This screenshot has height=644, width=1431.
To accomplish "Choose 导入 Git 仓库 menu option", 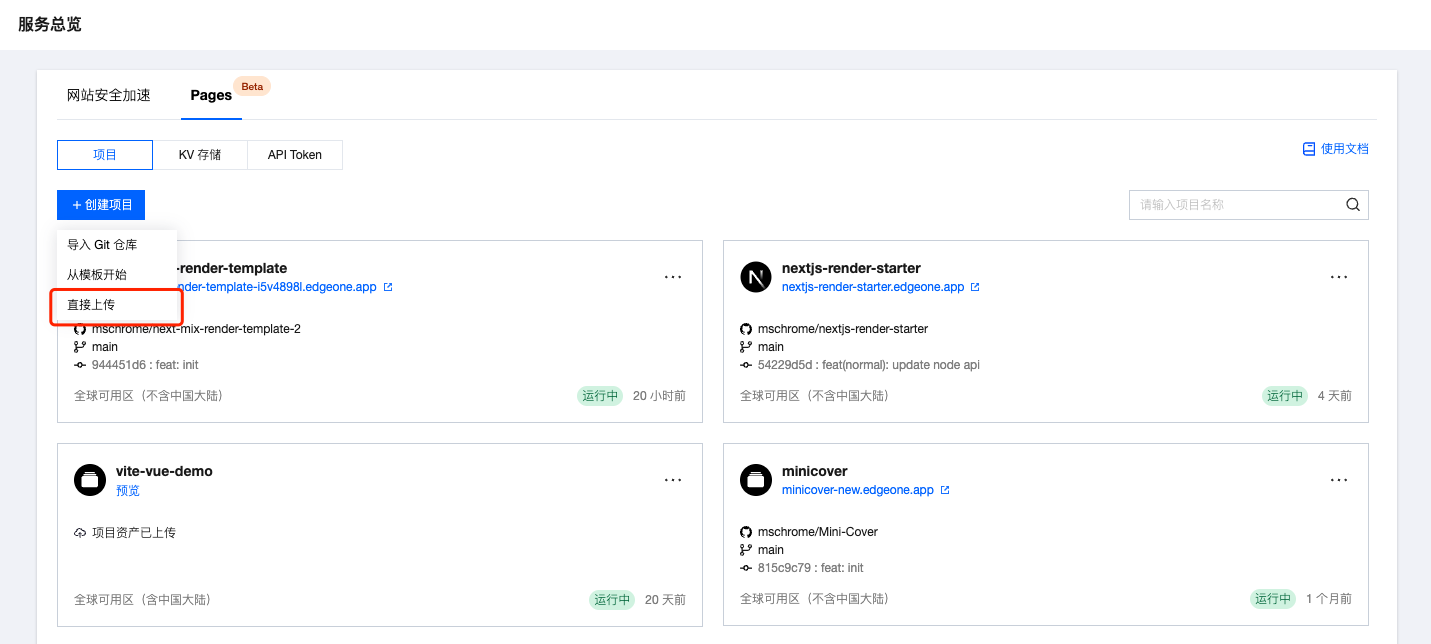I will (102, 245).
